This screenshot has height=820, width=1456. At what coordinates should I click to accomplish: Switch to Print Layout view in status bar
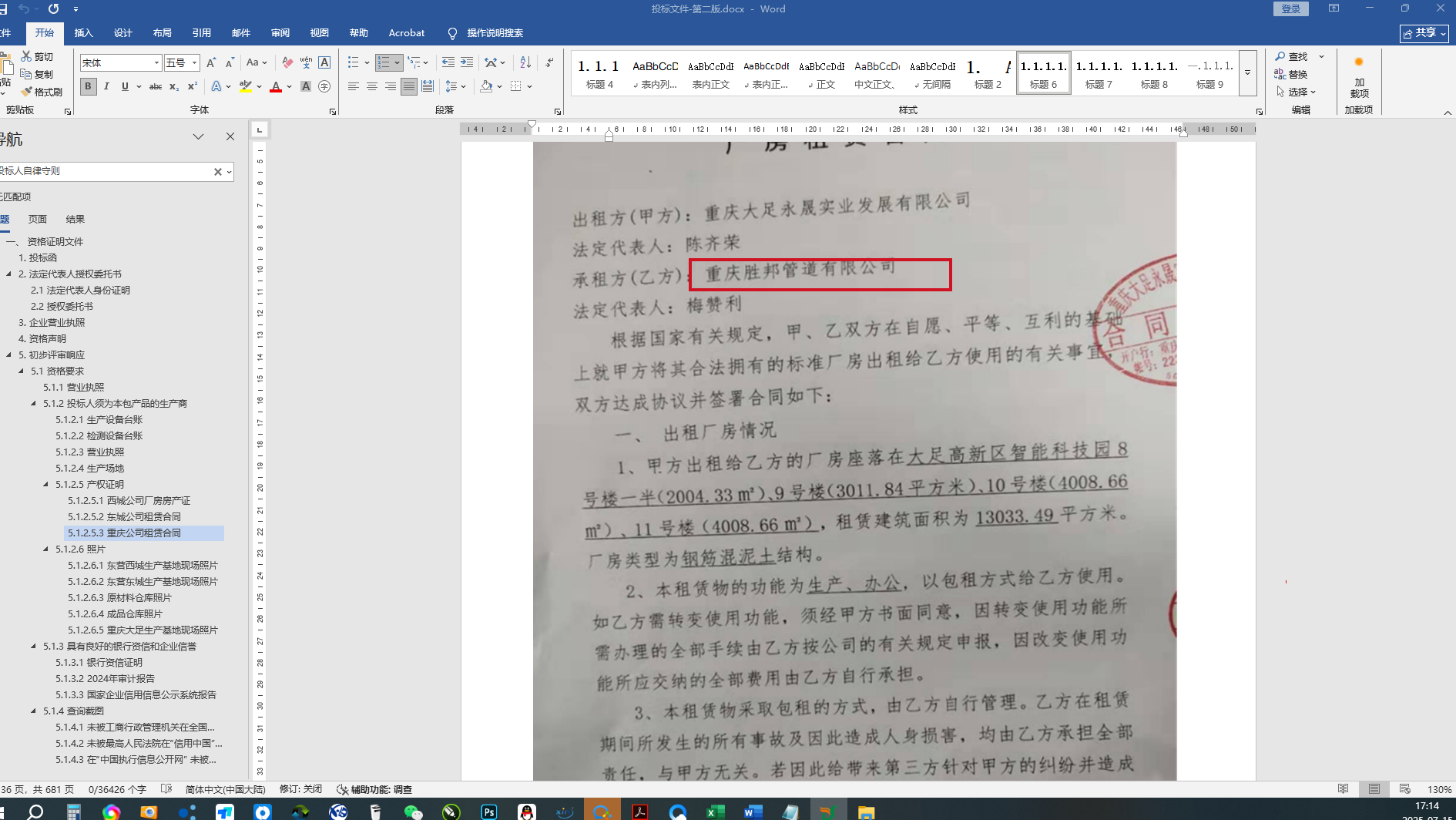coord(1374,789)
